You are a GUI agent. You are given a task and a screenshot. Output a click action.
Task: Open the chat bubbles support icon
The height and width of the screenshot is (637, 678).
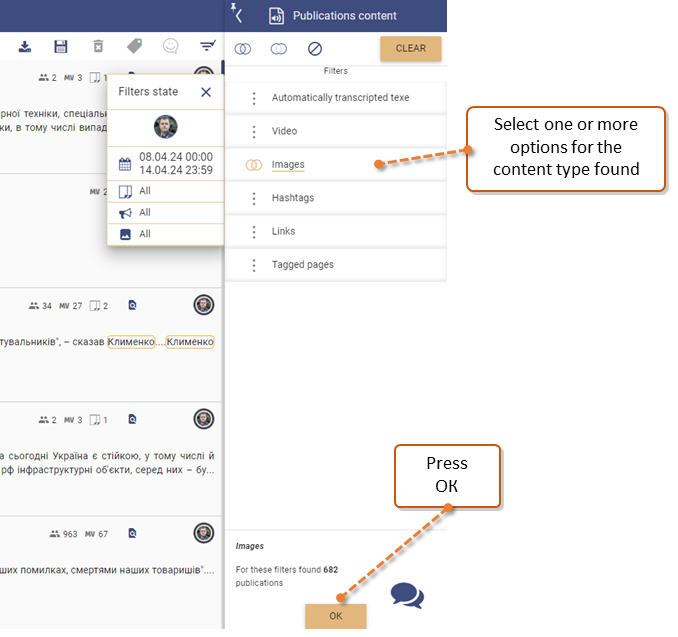pos(407,595)
